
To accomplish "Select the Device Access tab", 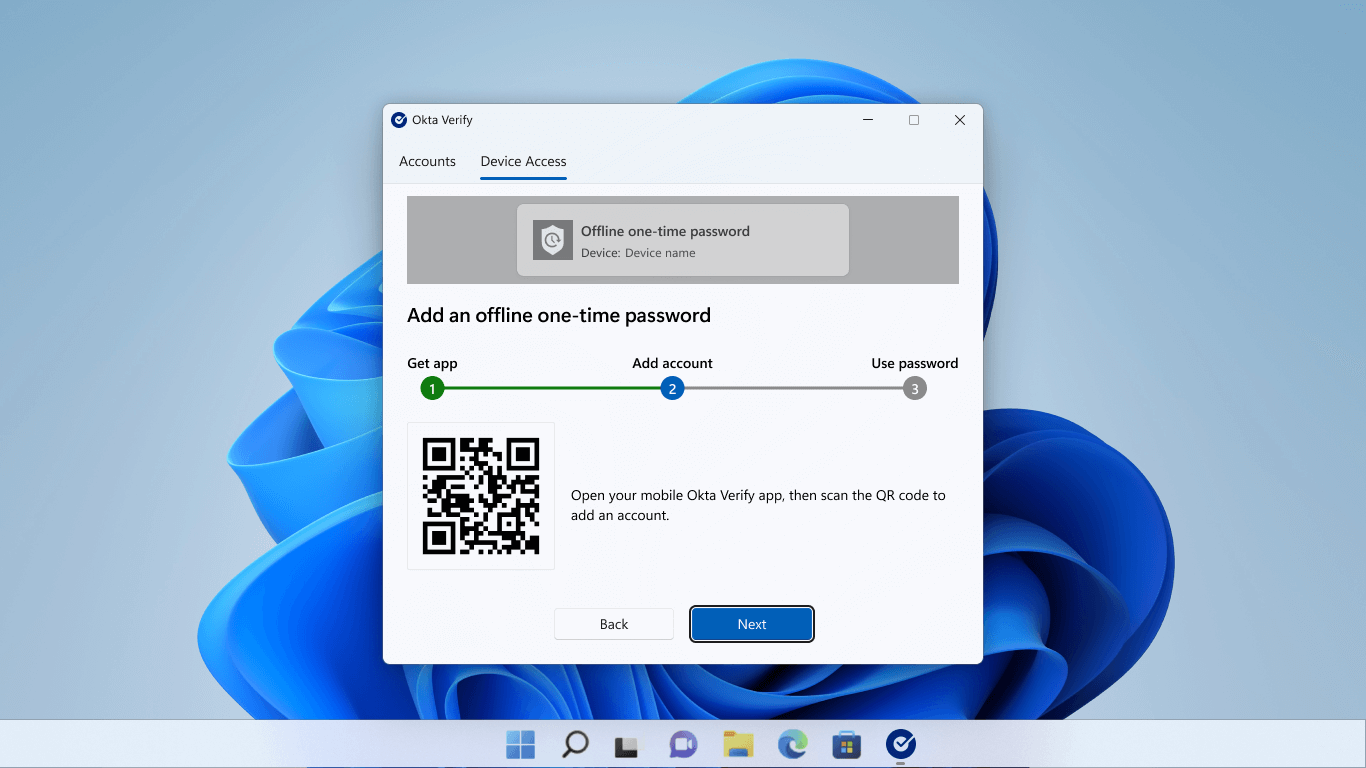I will point(523,161).
